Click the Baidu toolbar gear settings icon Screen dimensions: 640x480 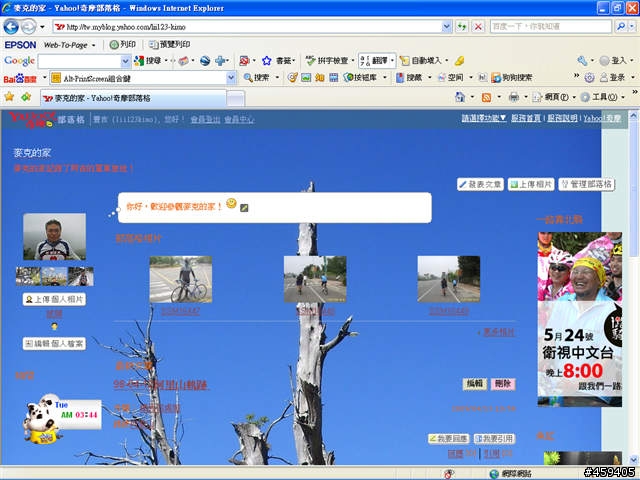589,77
